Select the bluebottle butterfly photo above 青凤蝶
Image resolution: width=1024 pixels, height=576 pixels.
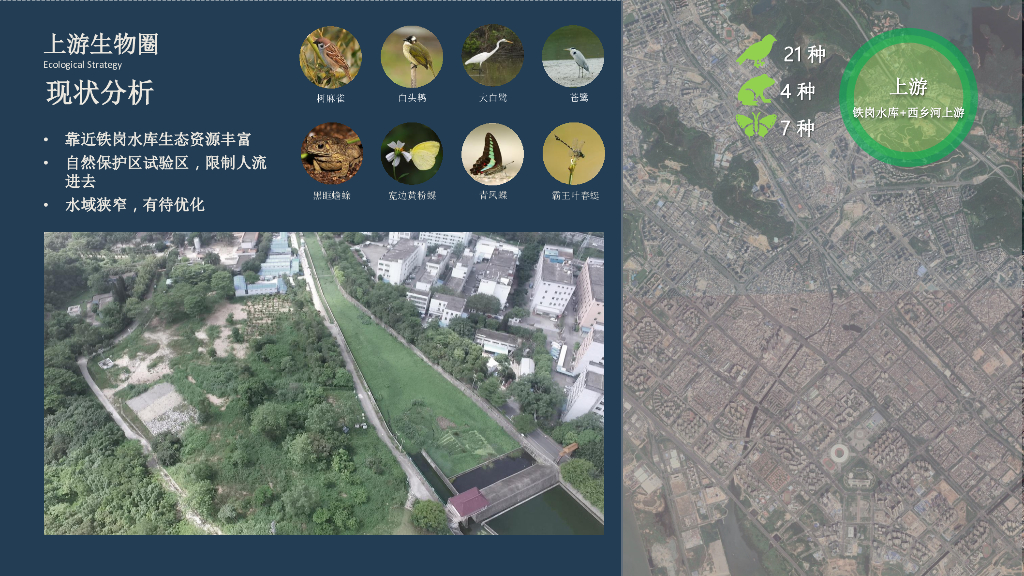(x=492, y=154)
